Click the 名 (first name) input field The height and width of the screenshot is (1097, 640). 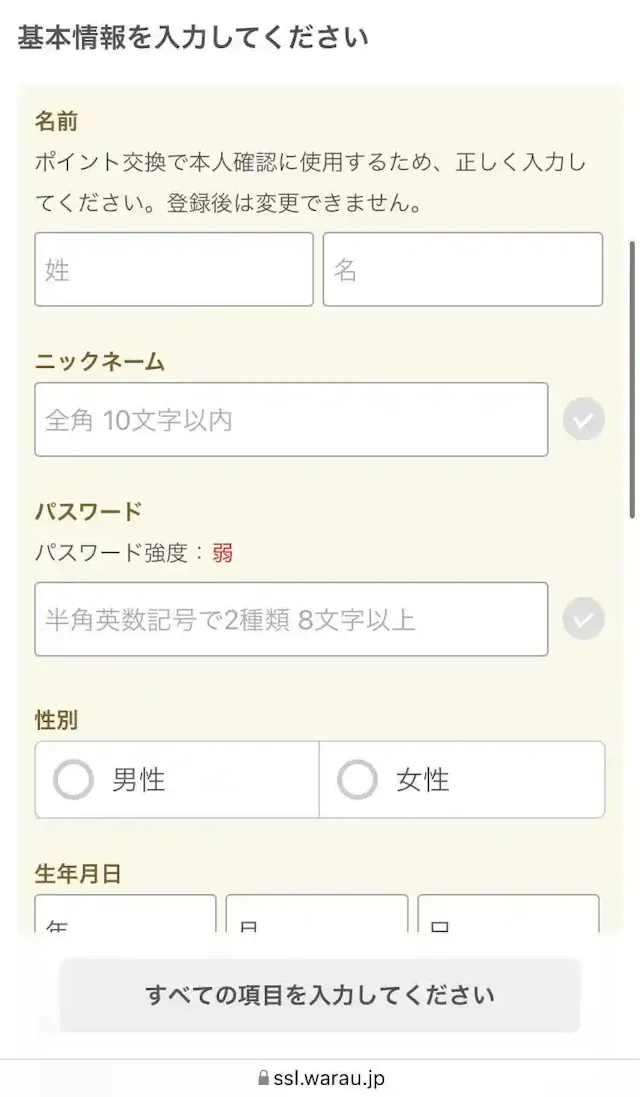[x=462, y=269]
